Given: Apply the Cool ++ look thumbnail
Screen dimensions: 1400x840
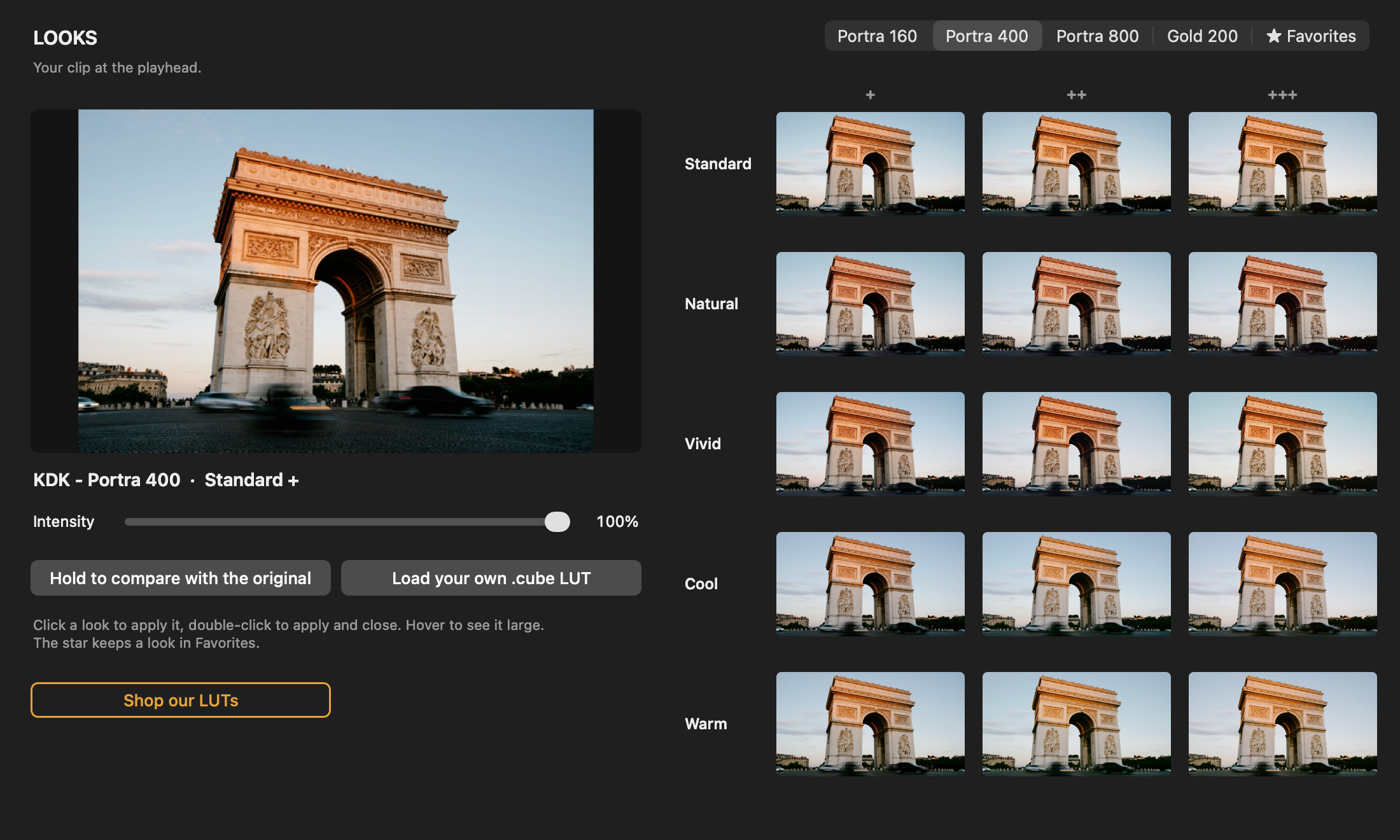Looking at the screenshot, I should click(1077, 584).
